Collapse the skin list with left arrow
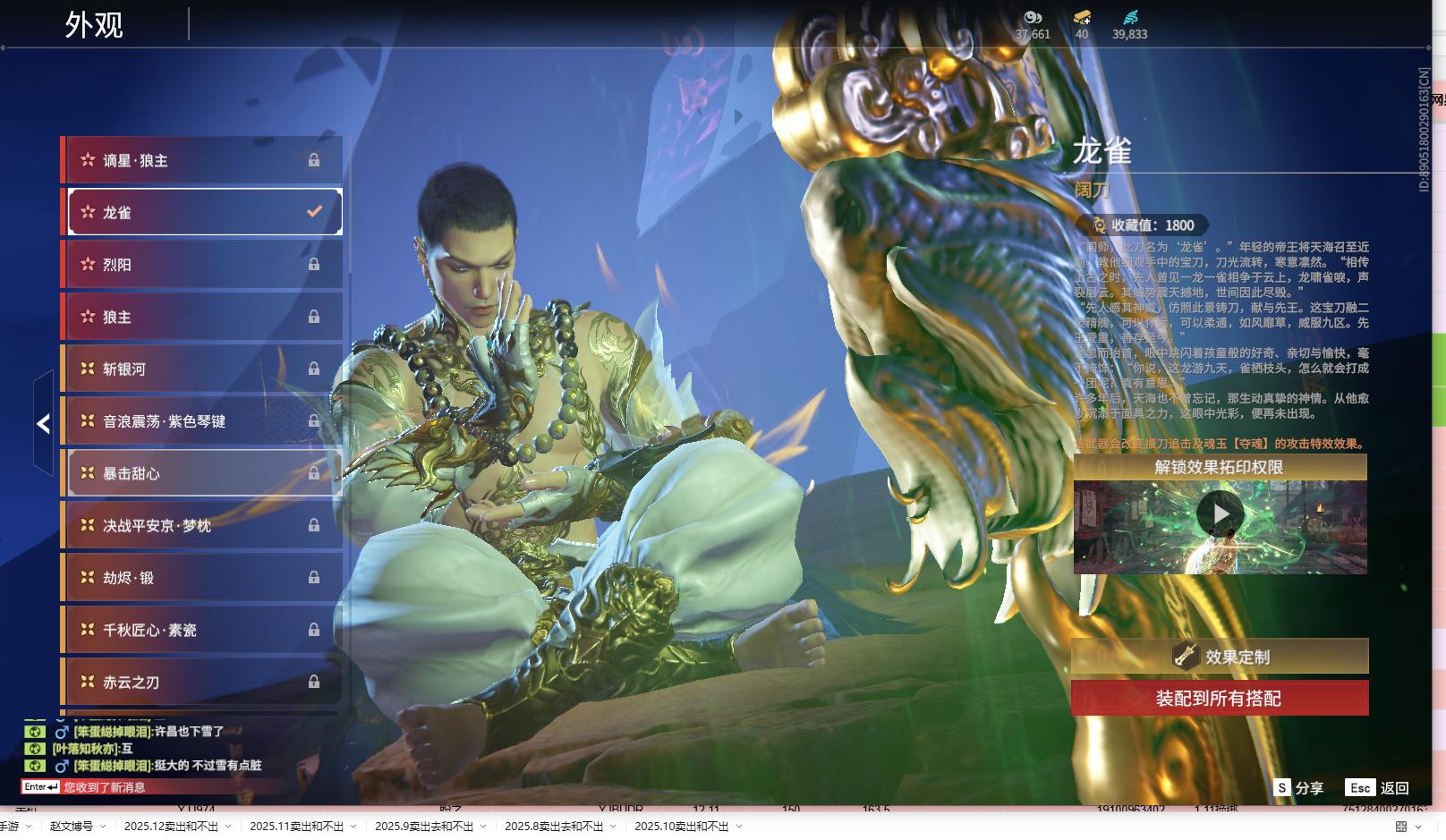 tap(43, 423)
